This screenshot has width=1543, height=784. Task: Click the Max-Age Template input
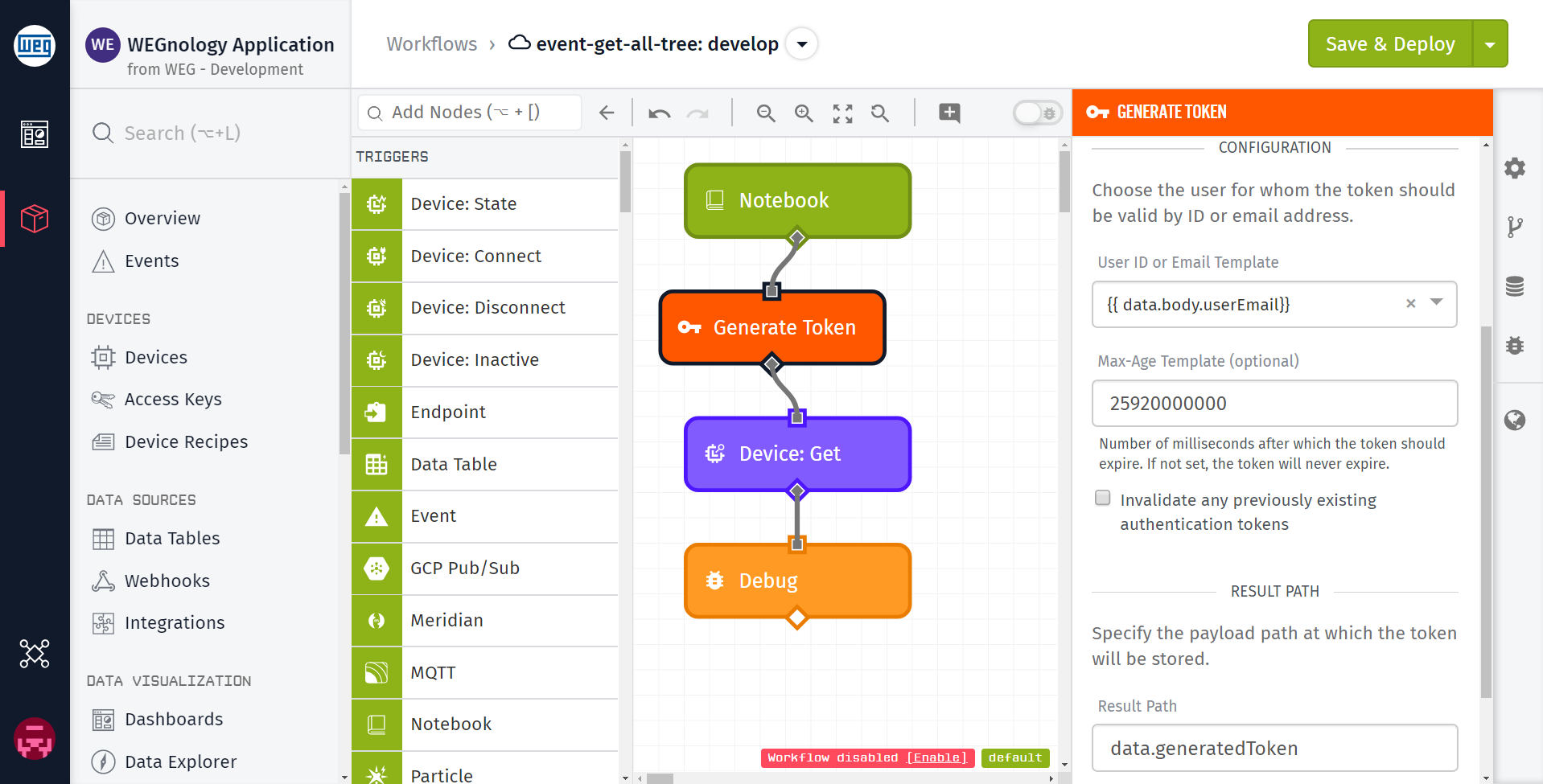pyautogui.click(x=1274, y=404)
